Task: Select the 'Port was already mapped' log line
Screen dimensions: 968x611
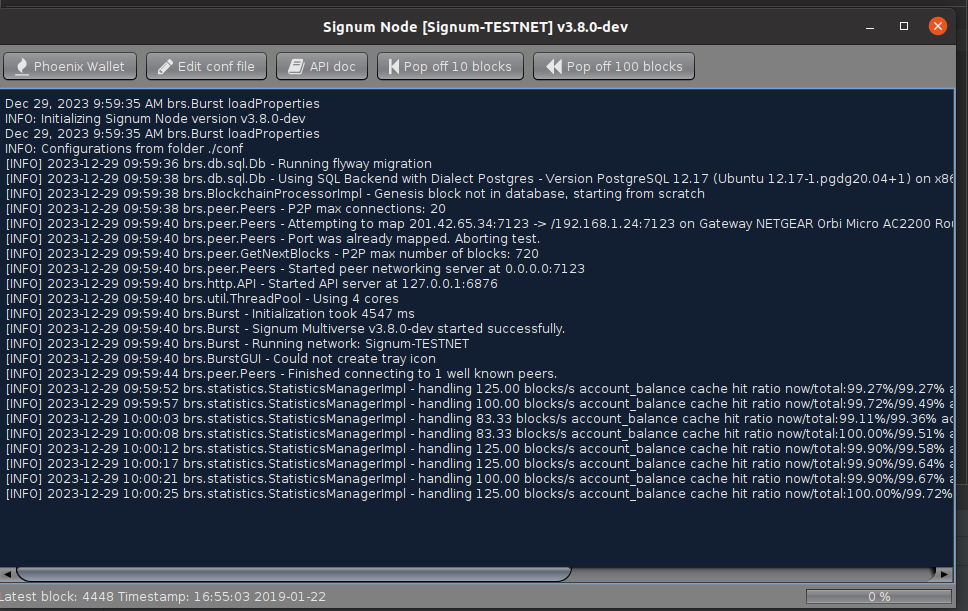Action: (x=272, y=239)
